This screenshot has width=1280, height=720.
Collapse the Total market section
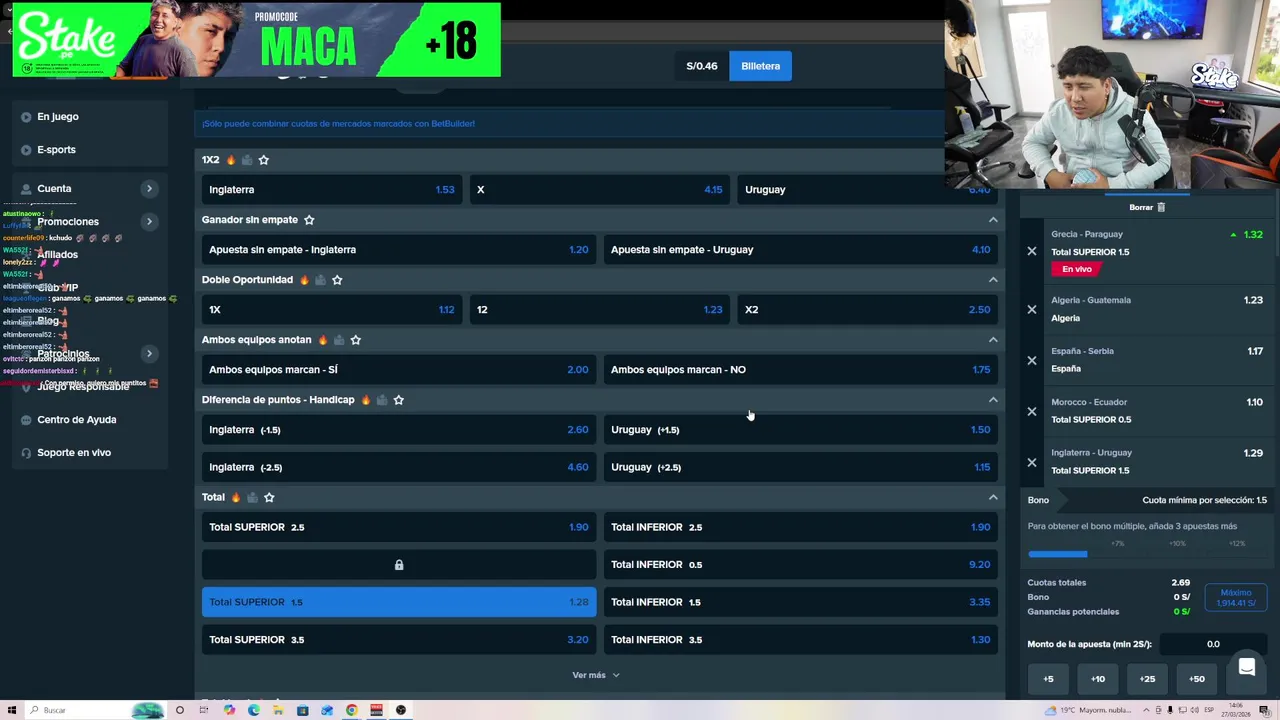[993, 497]
